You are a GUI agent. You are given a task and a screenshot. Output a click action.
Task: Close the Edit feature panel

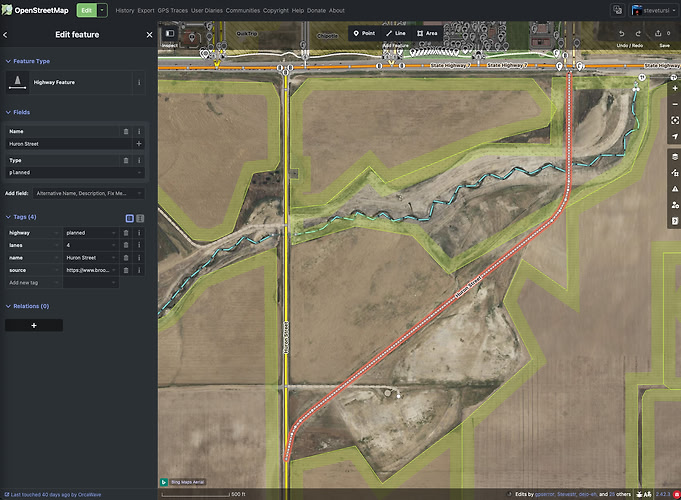click(149, 35)
